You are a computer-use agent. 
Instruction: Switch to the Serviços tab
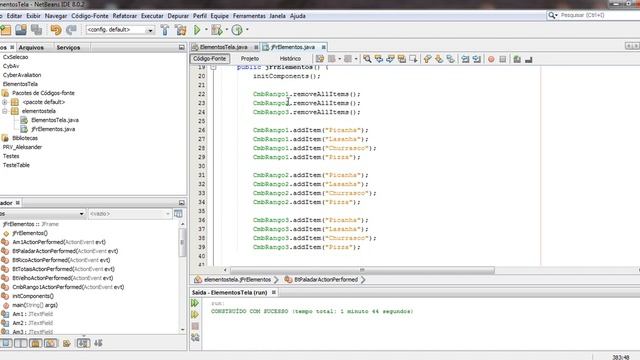[x=68, y=48]
